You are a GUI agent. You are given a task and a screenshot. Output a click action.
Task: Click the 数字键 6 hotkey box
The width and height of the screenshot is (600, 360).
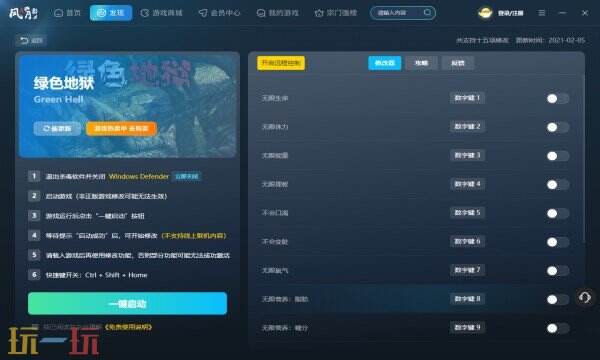(467, 241)
